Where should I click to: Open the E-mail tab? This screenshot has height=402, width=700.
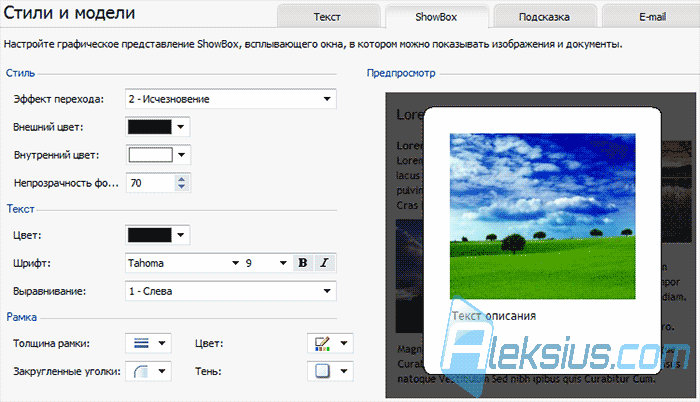click(x=652, y=17)
